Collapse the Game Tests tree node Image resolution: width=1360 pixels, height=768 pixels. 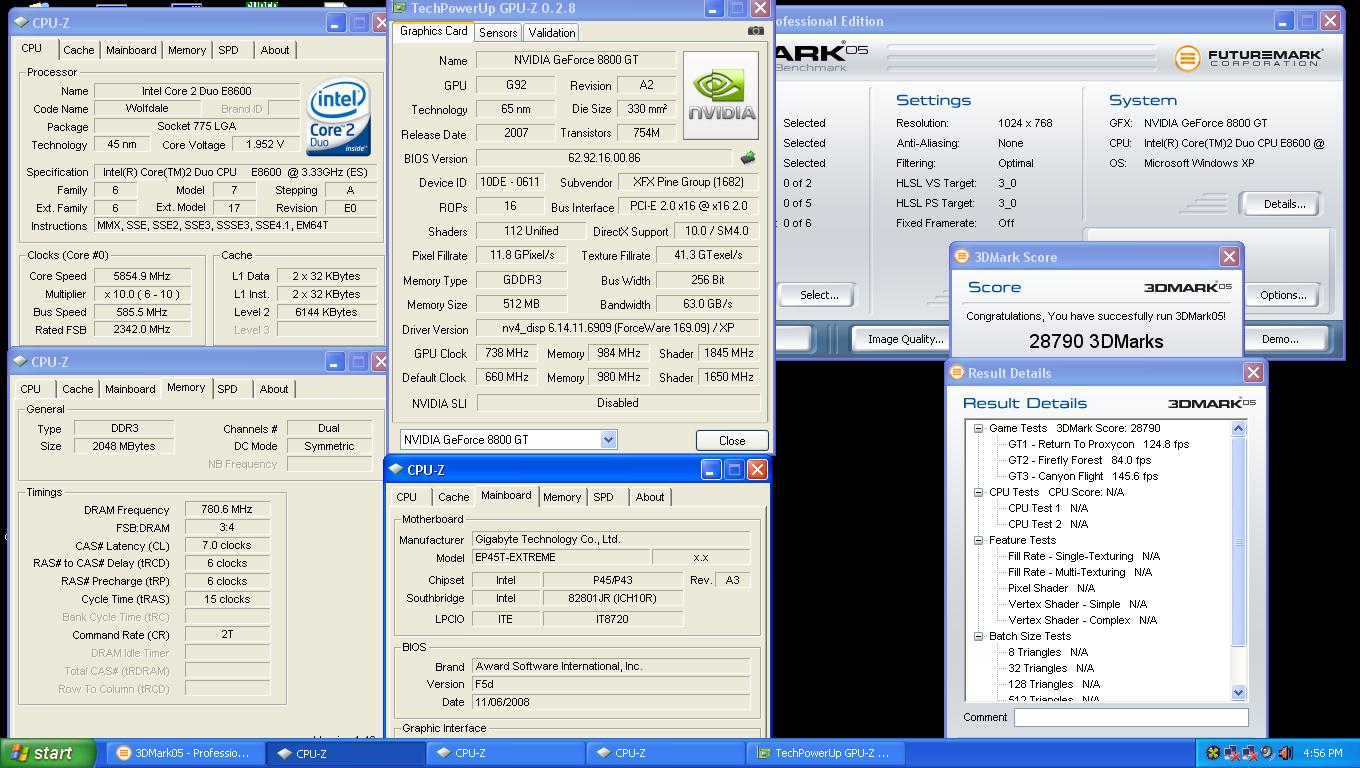(979, 428)
